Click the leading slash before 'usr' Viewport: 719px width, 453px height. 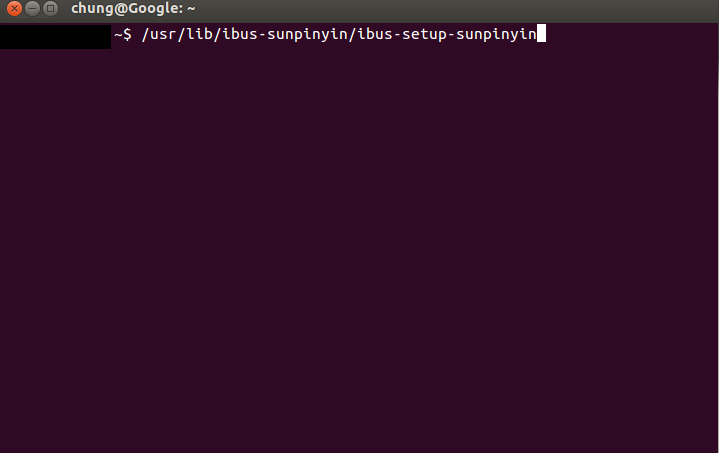pyautogui.click(x=145, y=34)
